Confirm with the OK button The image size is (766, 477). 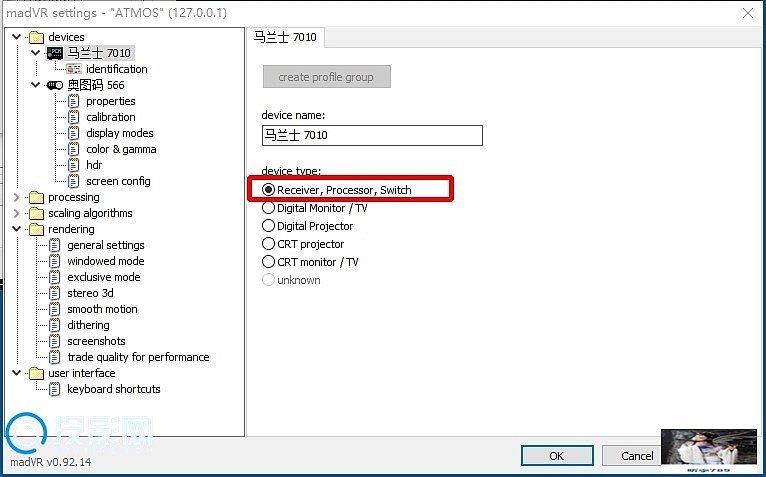pyautogui.click(x=557, y=456)
